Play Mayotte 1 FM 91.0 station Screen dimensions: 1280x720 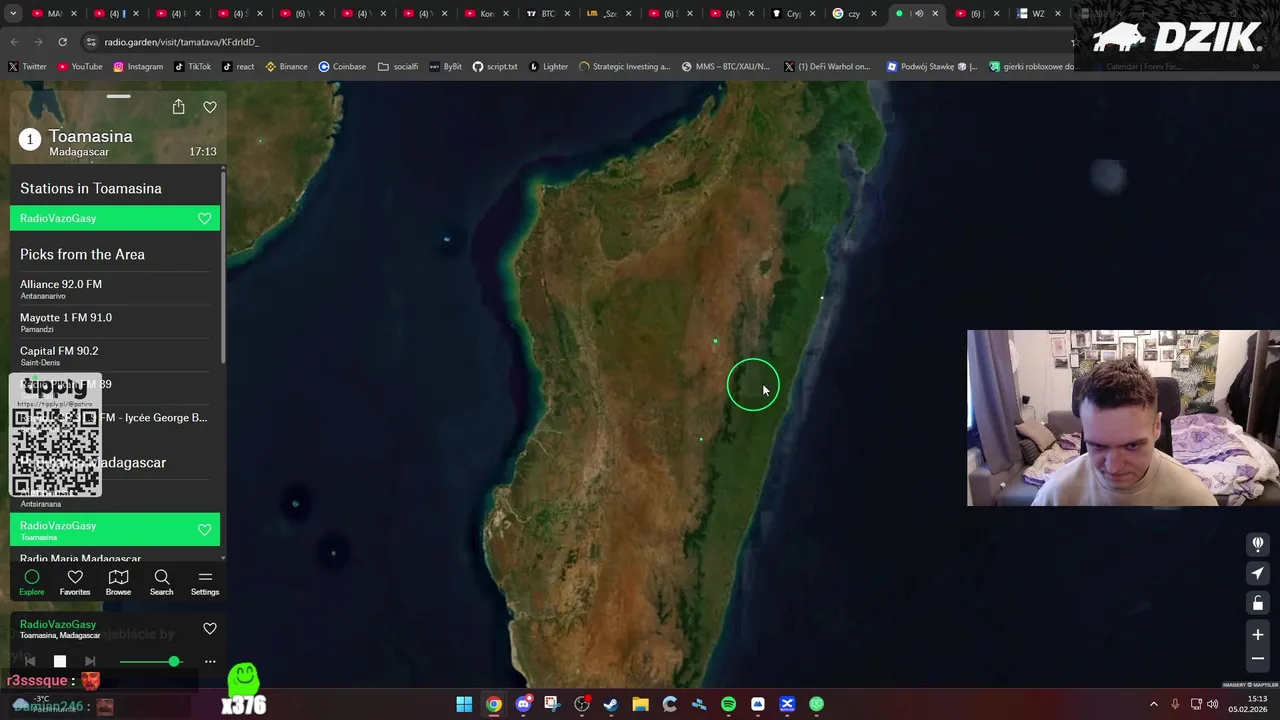click(115, 322)
